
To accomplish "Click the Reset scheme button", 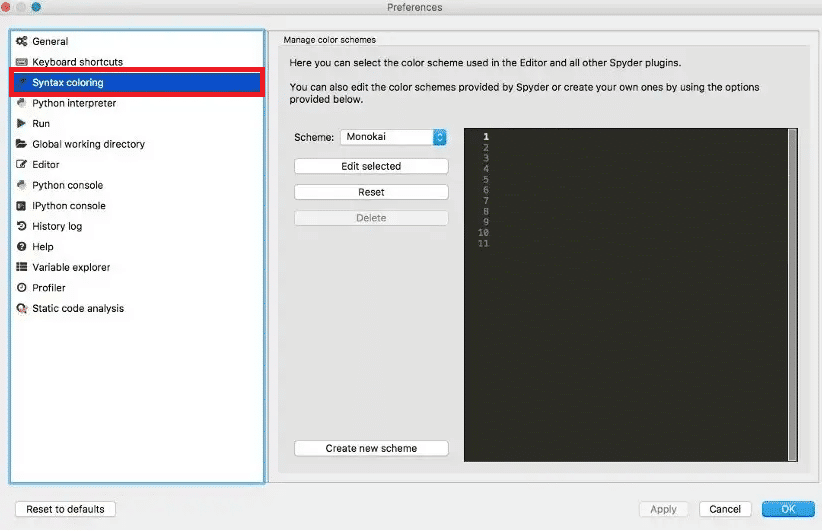I will (371, 192).
